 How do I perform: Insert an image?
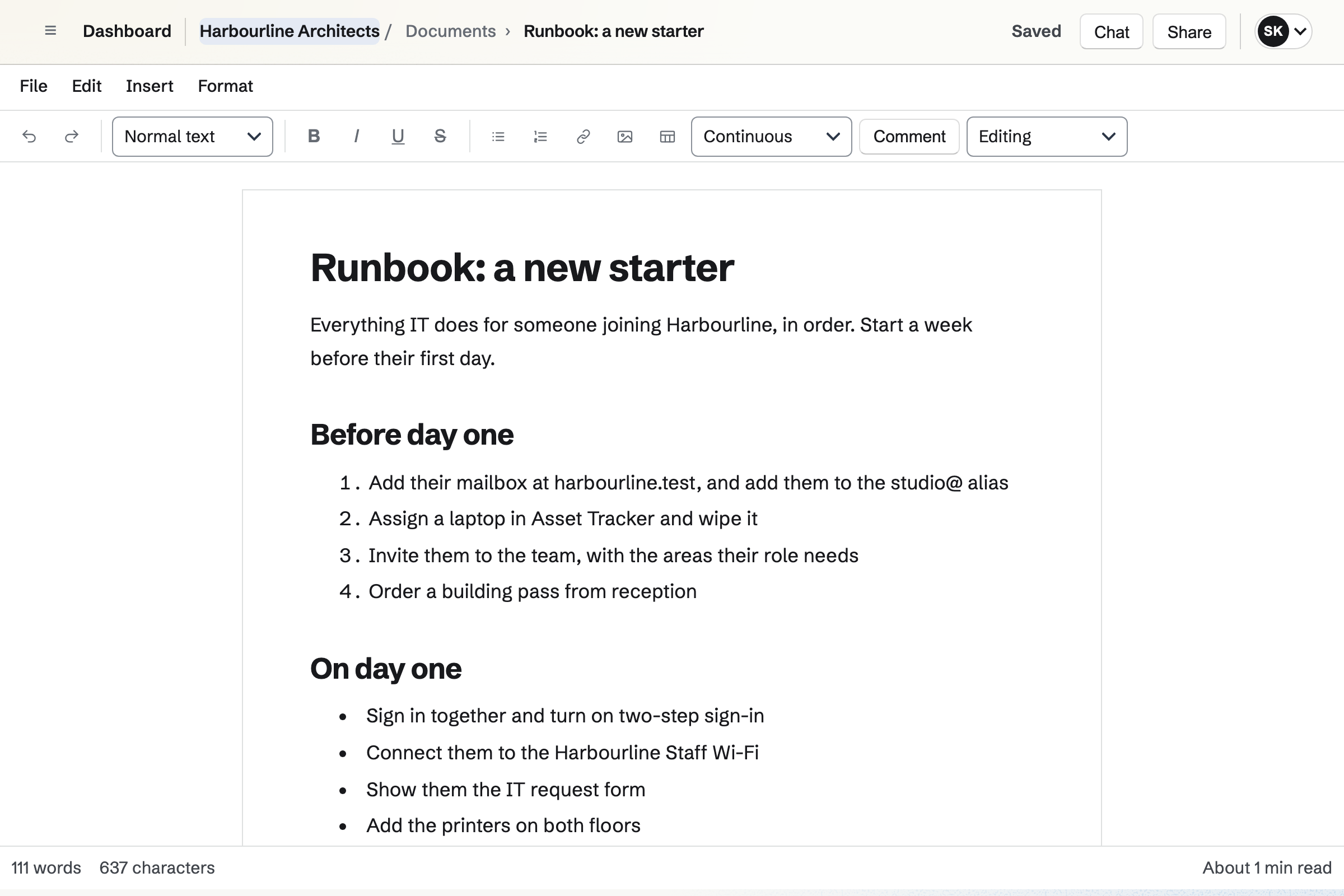(625, 137)
